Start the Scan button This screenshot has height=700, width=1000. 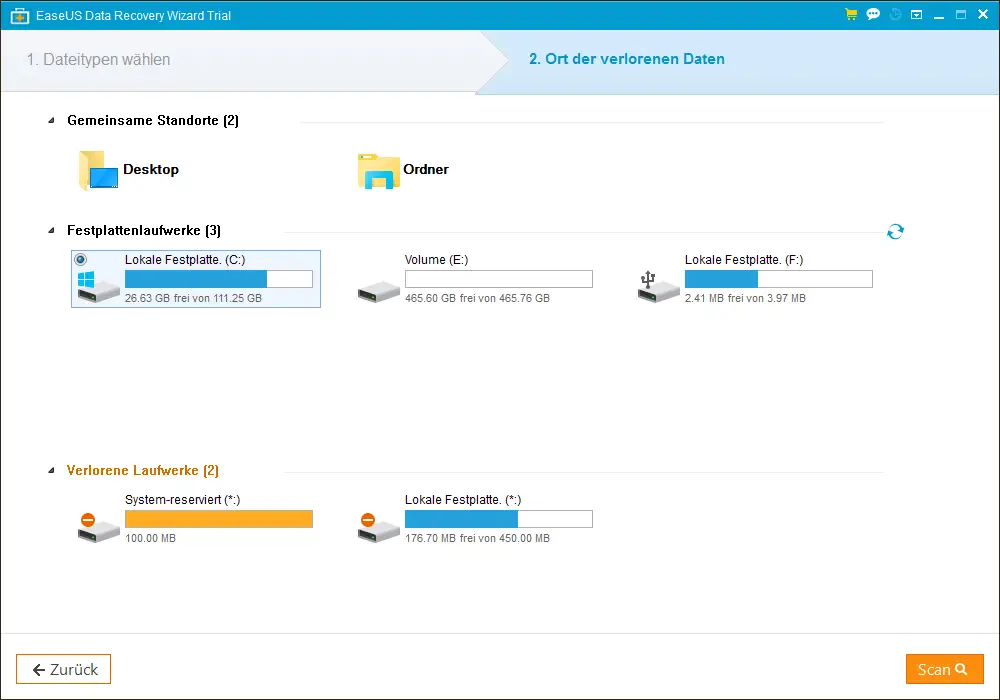coord(945,669)
